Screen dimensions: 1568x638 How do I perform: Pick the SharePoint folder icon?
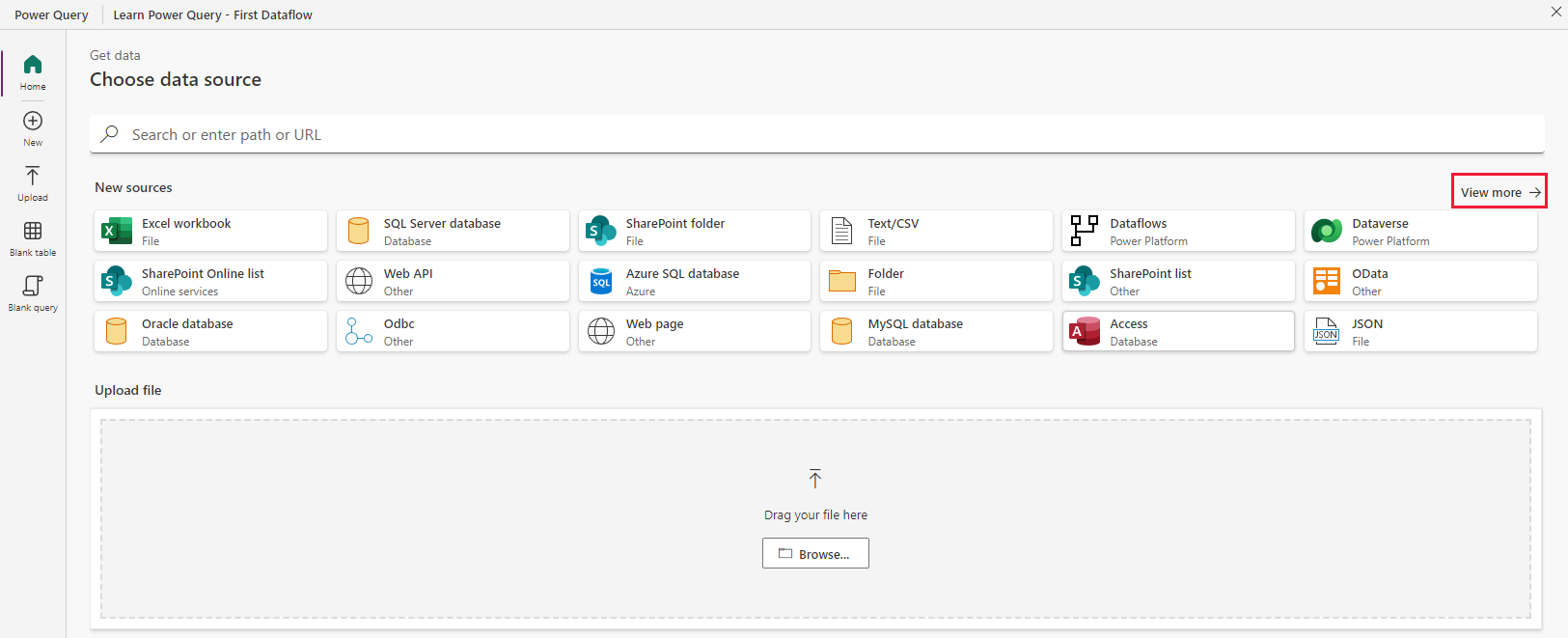pos(601,231)
